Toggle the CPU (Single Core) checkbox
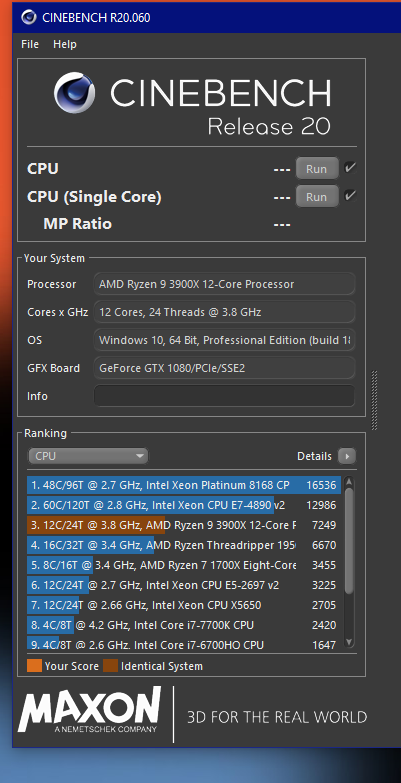The height and width of the screenshot is (783, 401). (351, 196)
